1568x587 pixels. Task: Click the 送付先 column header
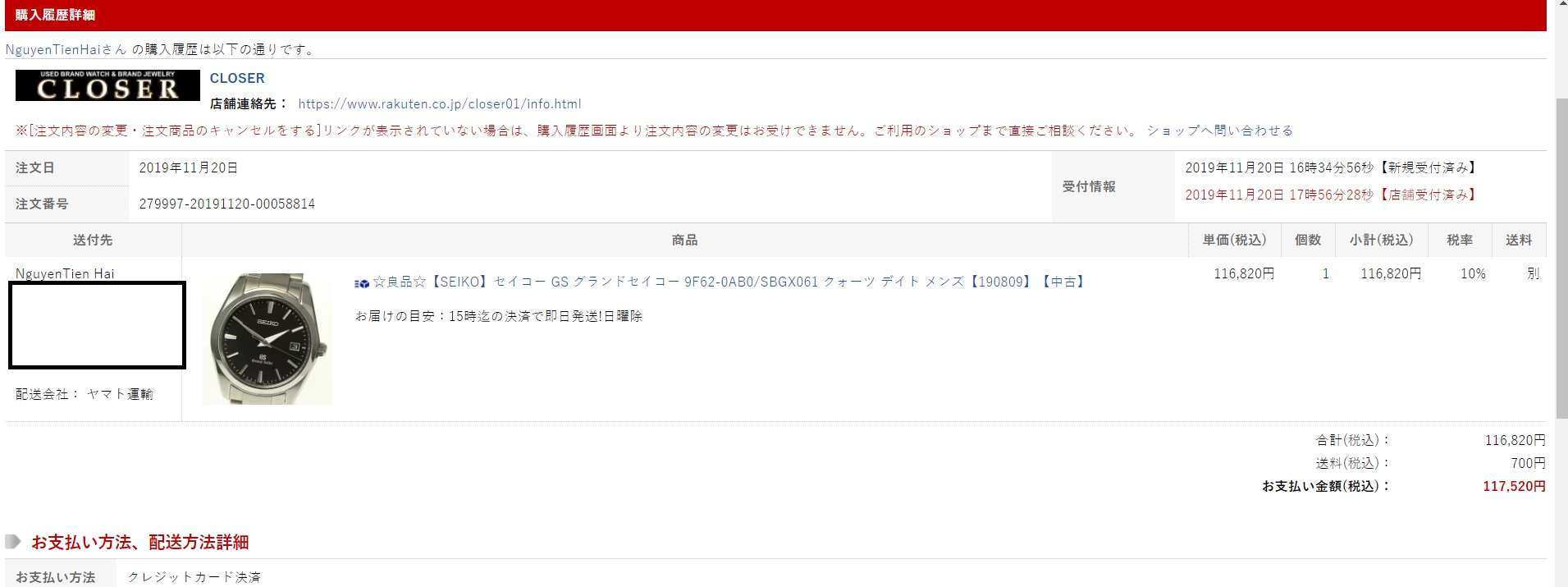93,240
